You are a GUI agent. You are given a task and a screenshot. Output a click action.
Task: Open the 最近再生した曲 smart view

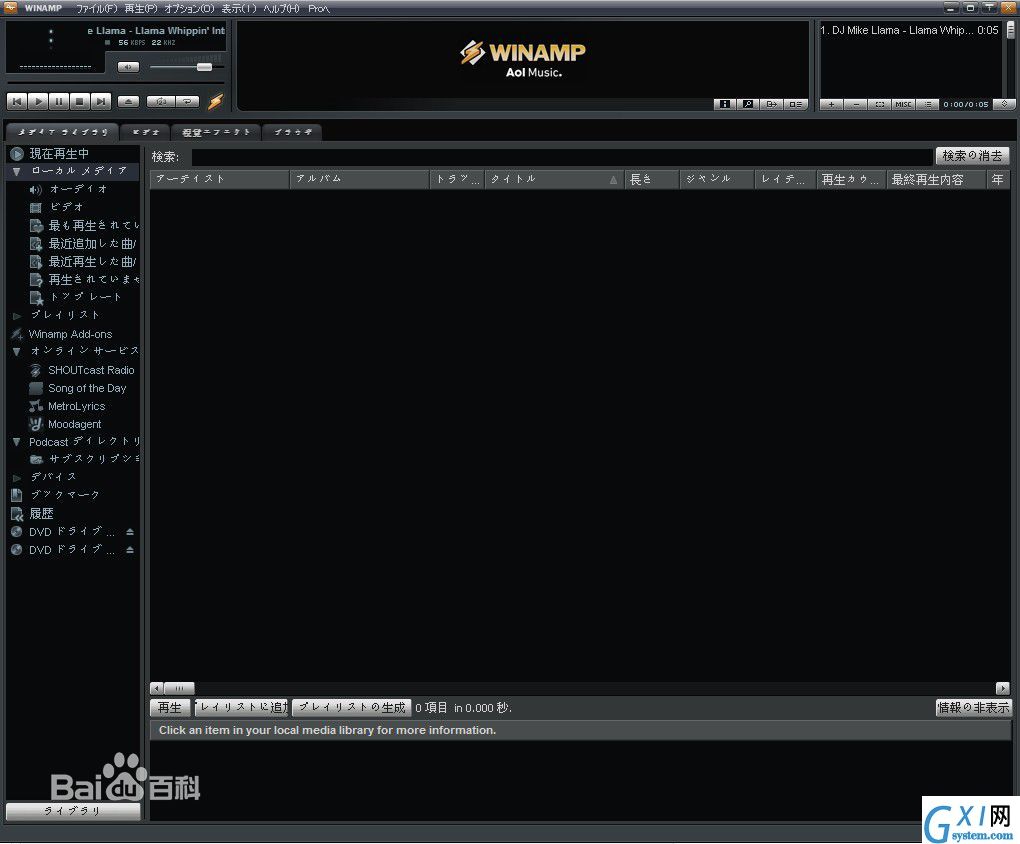click(83, 262)
